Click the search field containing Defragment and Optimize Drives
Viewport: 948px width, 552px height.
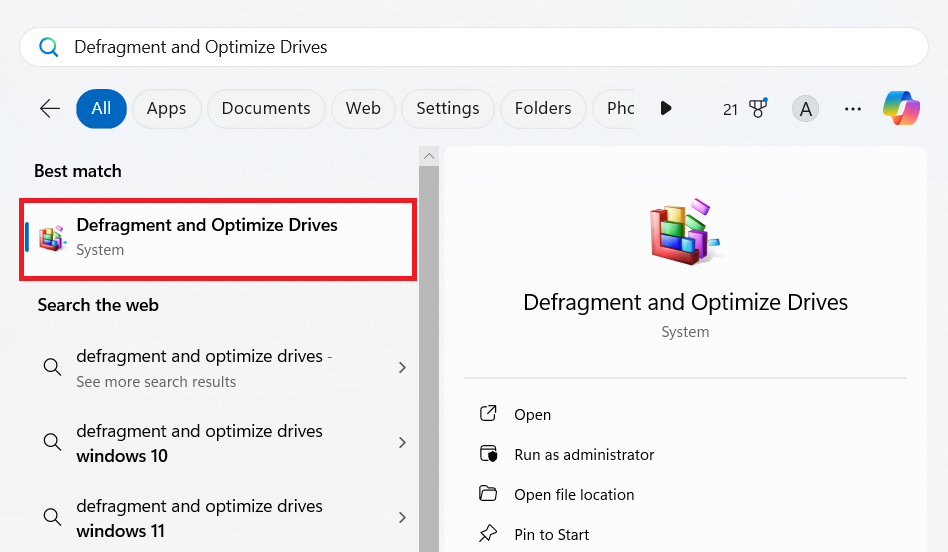pos(473,47)
